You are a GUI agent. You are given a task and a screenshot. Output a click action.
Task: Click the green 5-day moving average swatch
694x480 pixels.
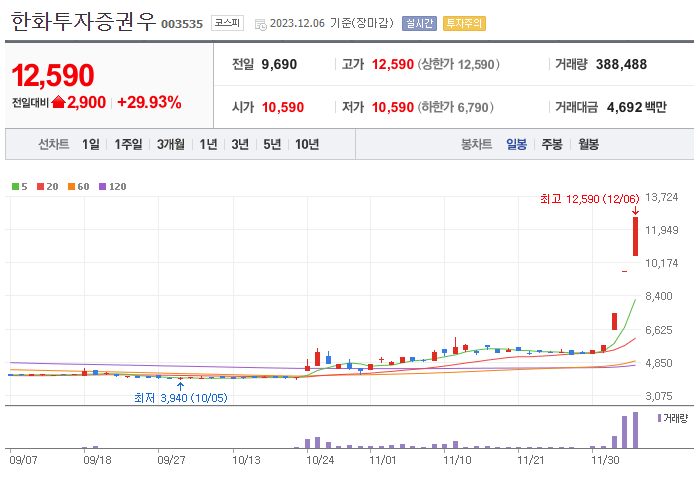click(x=15, y=187)
